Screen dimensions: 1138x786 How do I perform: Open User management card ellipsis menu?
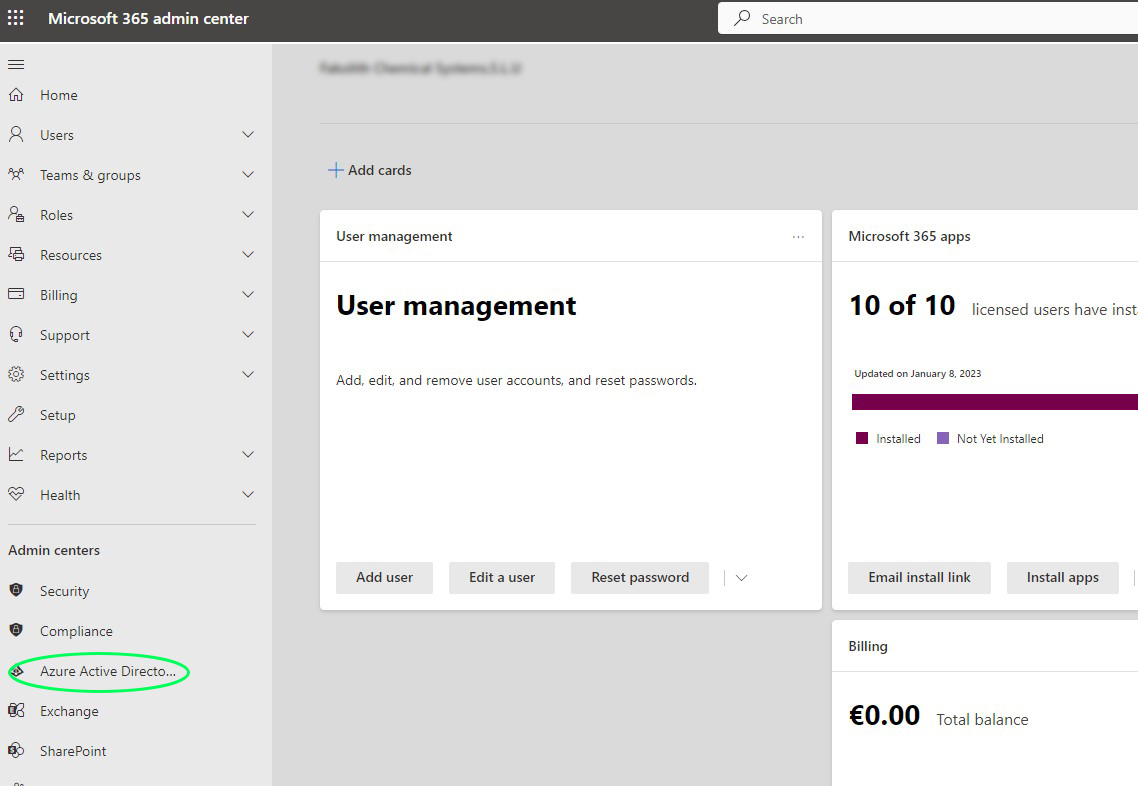click(798, 237)
